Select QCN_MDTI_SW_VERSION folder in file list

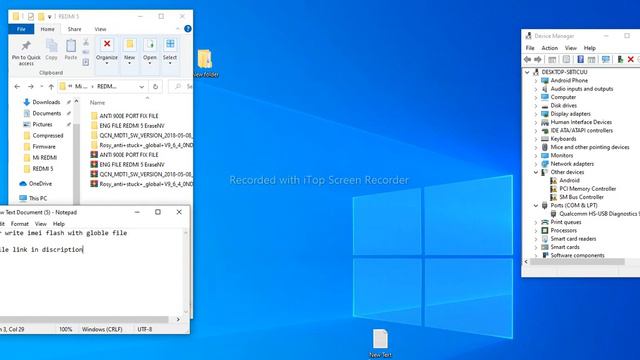(x=141, y=135)
